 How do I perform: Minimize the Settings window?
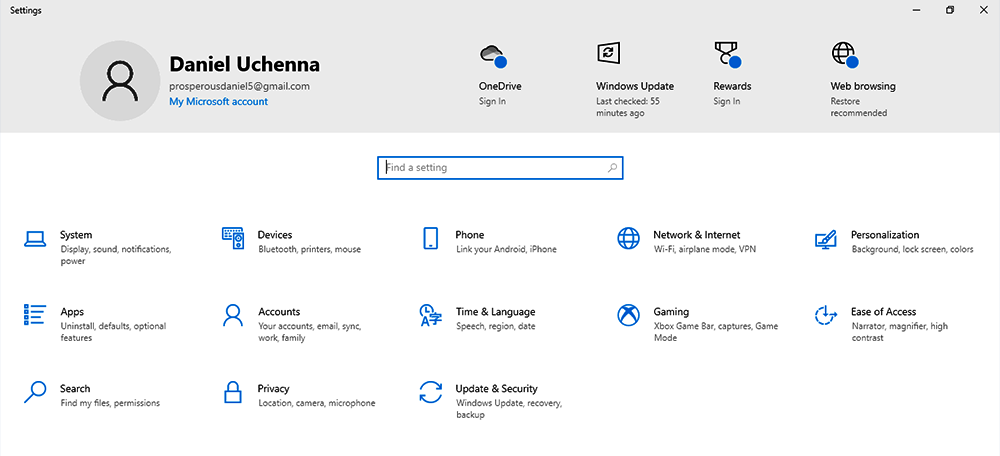pyautogui.click(x=916, y=10)
